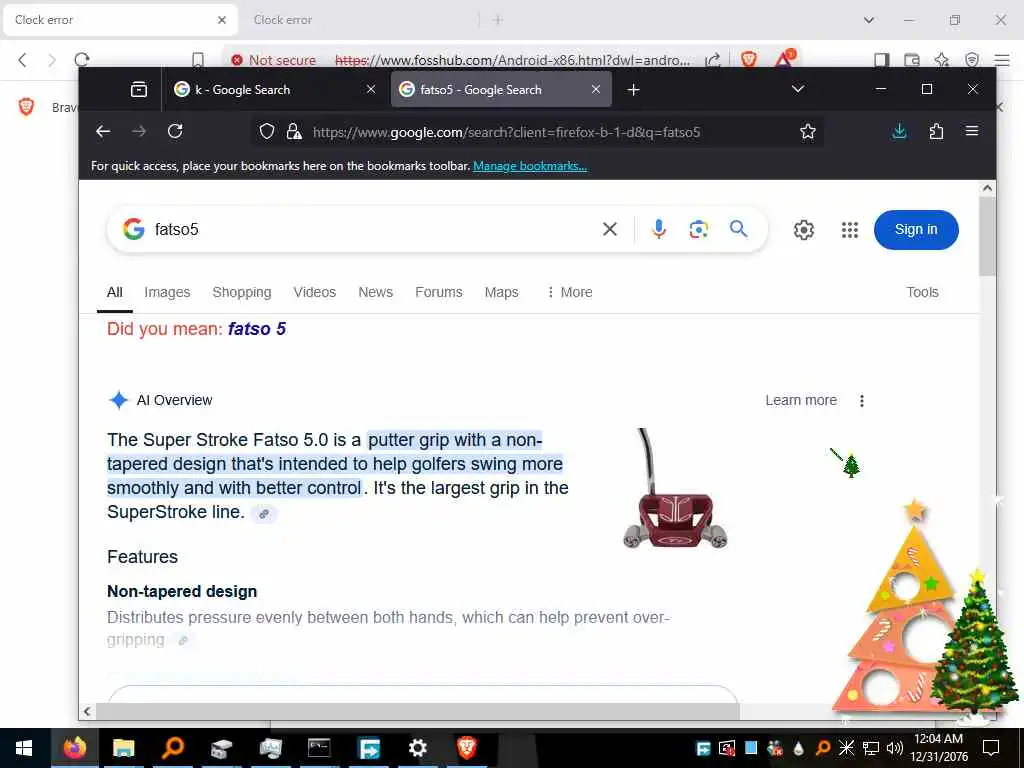
Task: Open Brave Rewards triangle icon
Action: [x=784, y=59]
